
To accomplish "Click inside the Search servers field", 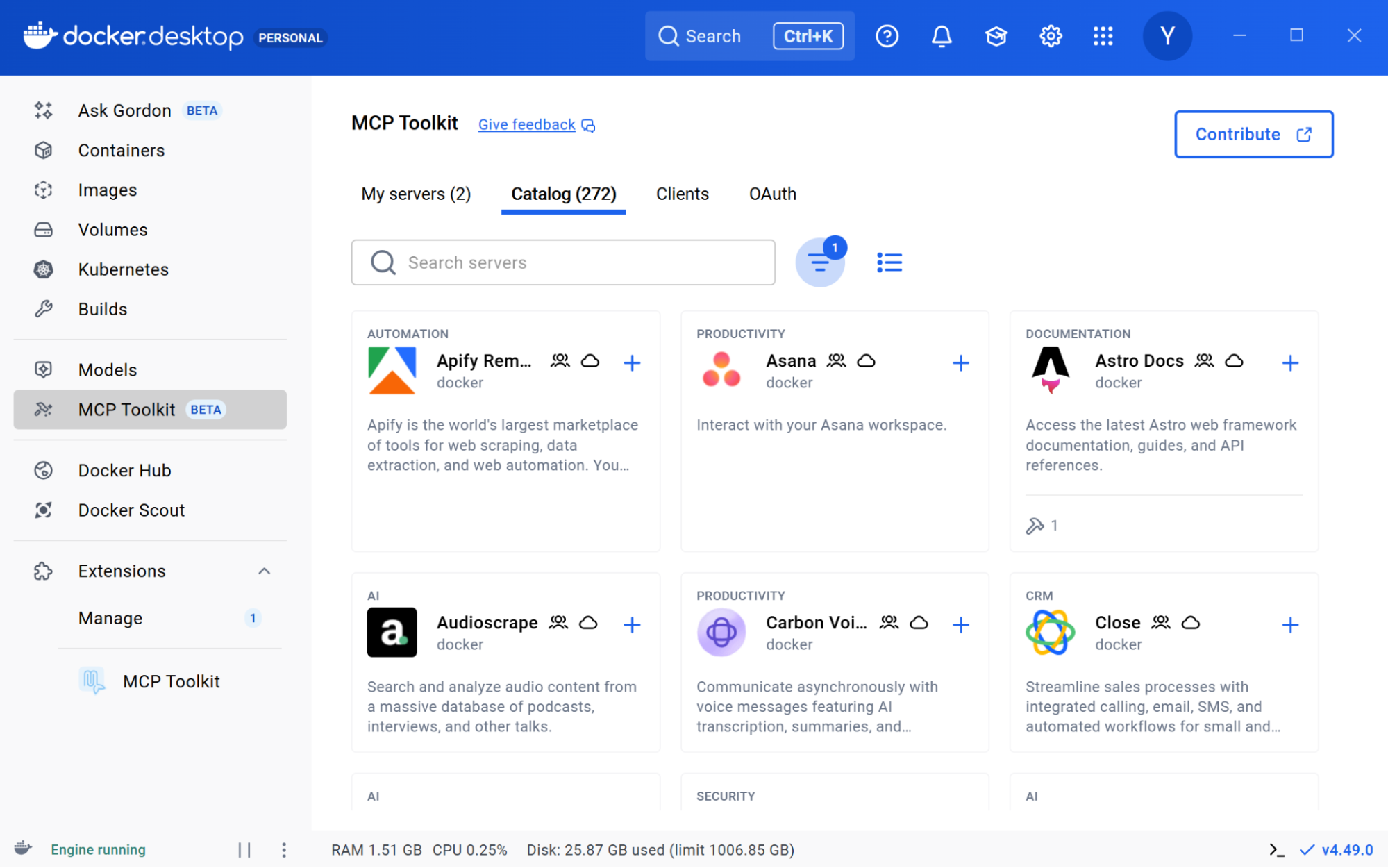I will (563, 262).
